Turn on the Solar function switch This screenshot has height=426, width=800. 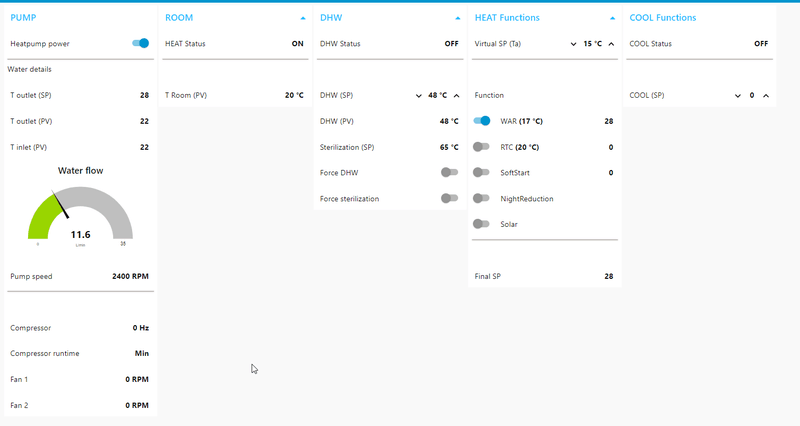point(481,223)
